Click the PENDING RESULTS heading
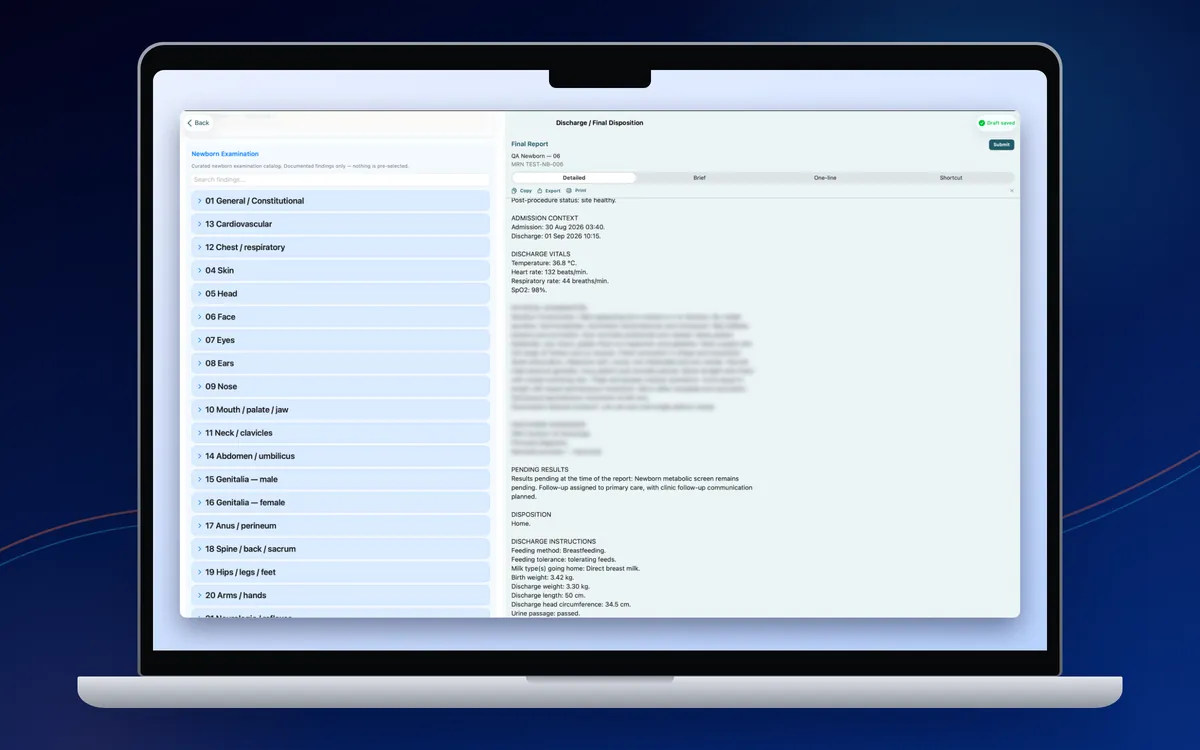 540,470
